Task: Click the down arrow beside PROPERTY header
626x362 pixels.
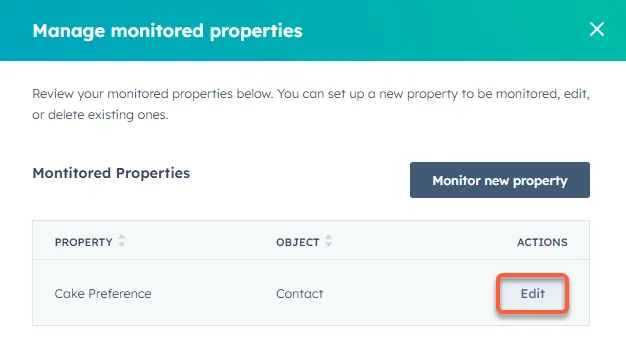Action: 122,244
